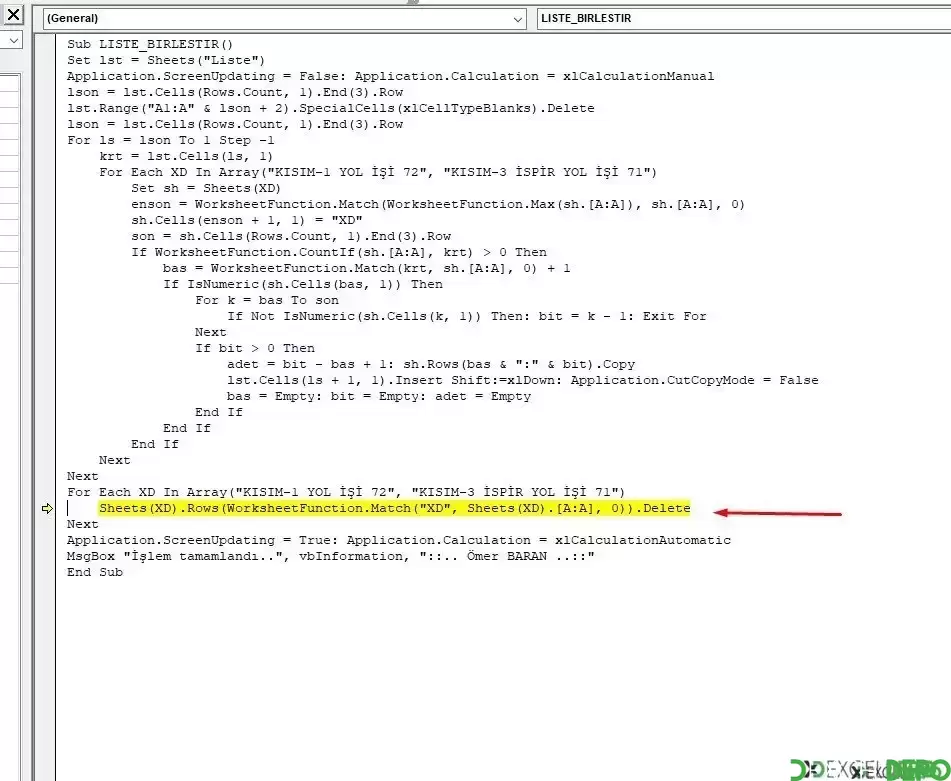Open the LISTE_BIRLESTIR procedure dropdown
This screenshot has height=781, width=951.
744,19
